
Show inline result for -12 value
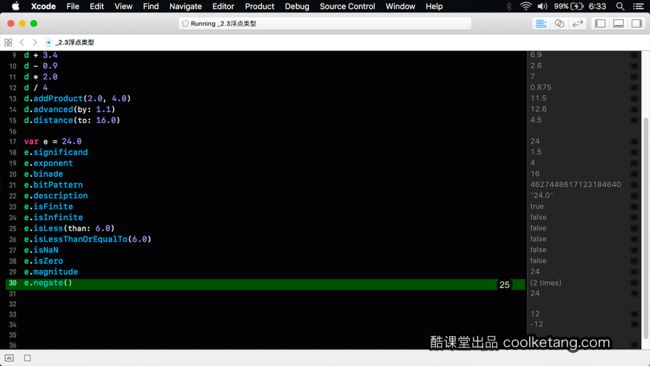(x=634, y=324)
